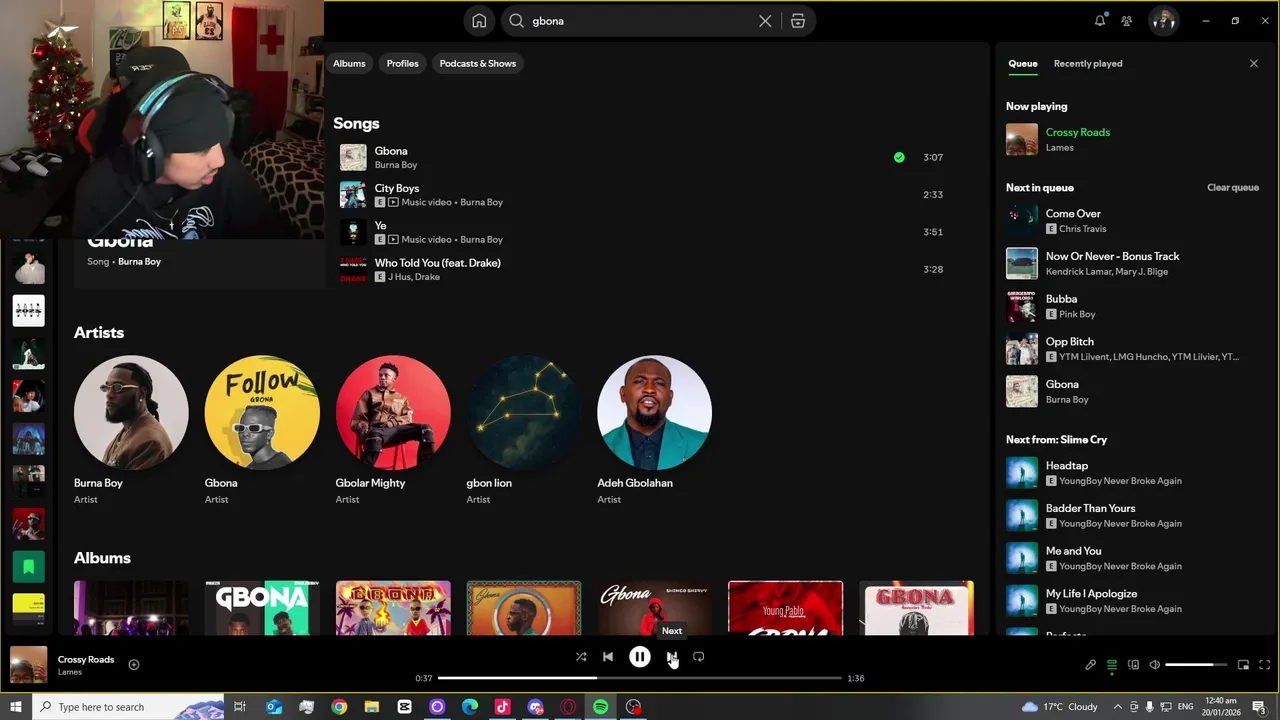Open the lyrics microphone icon
This screenshot has height=720, width=1280.
[1091, 665]
